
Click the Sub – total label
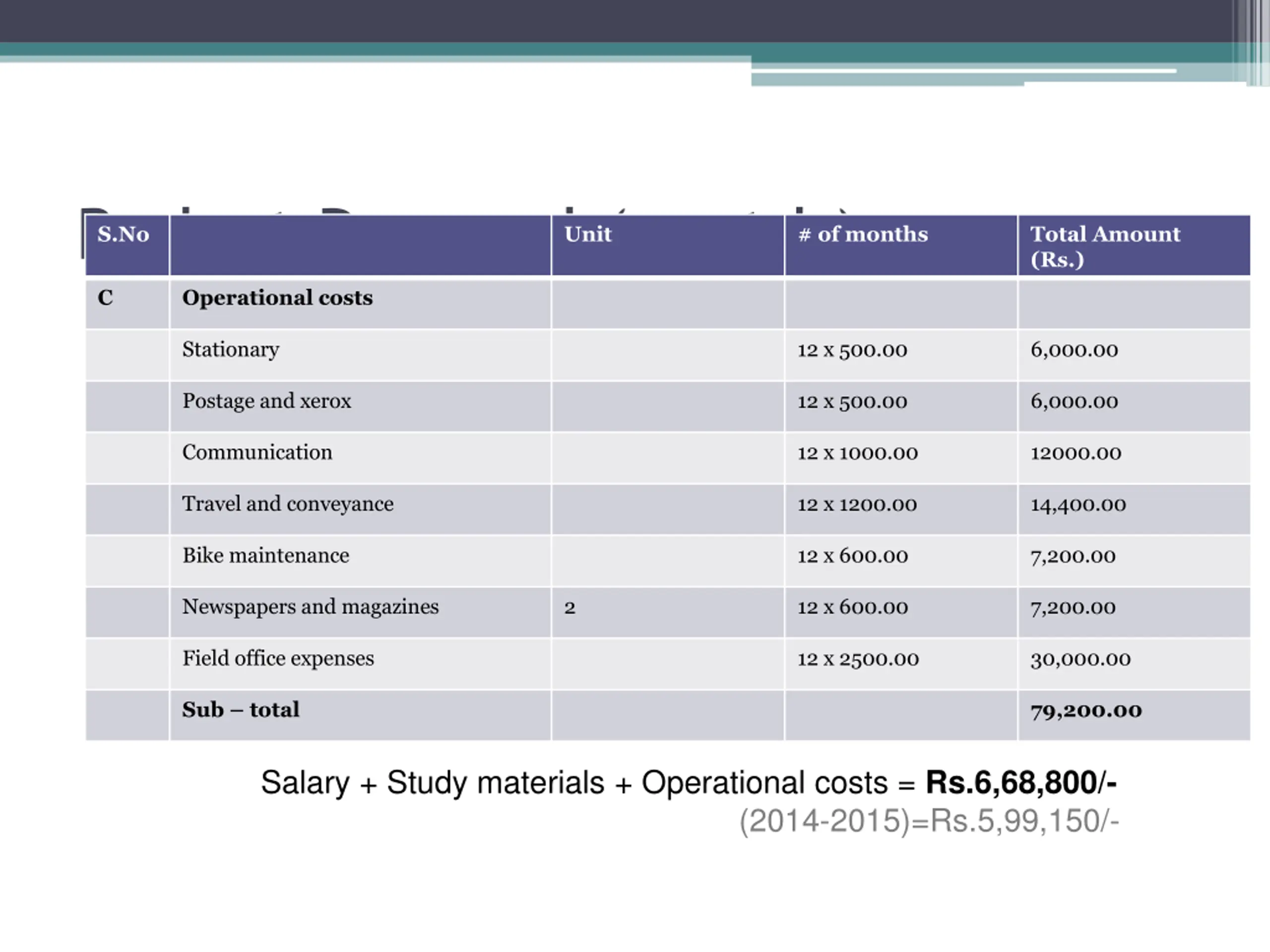pyautogui.click(x=241, y=710)
